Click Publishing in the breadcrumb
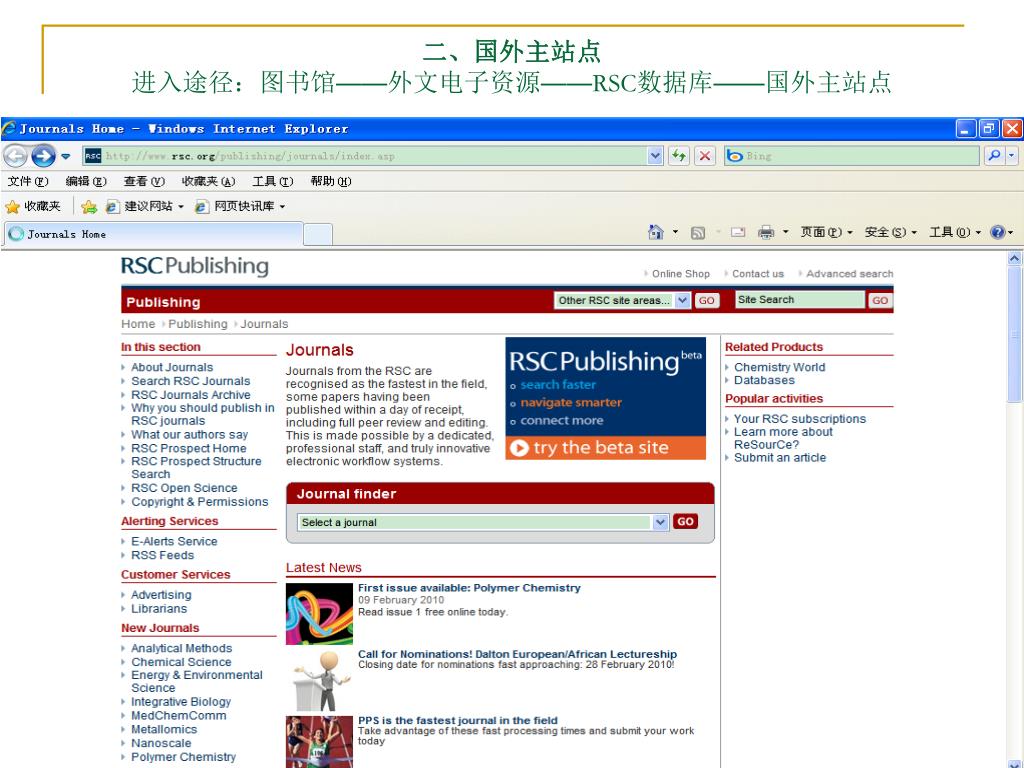1024x768 pixels. [x=198, y=324]
